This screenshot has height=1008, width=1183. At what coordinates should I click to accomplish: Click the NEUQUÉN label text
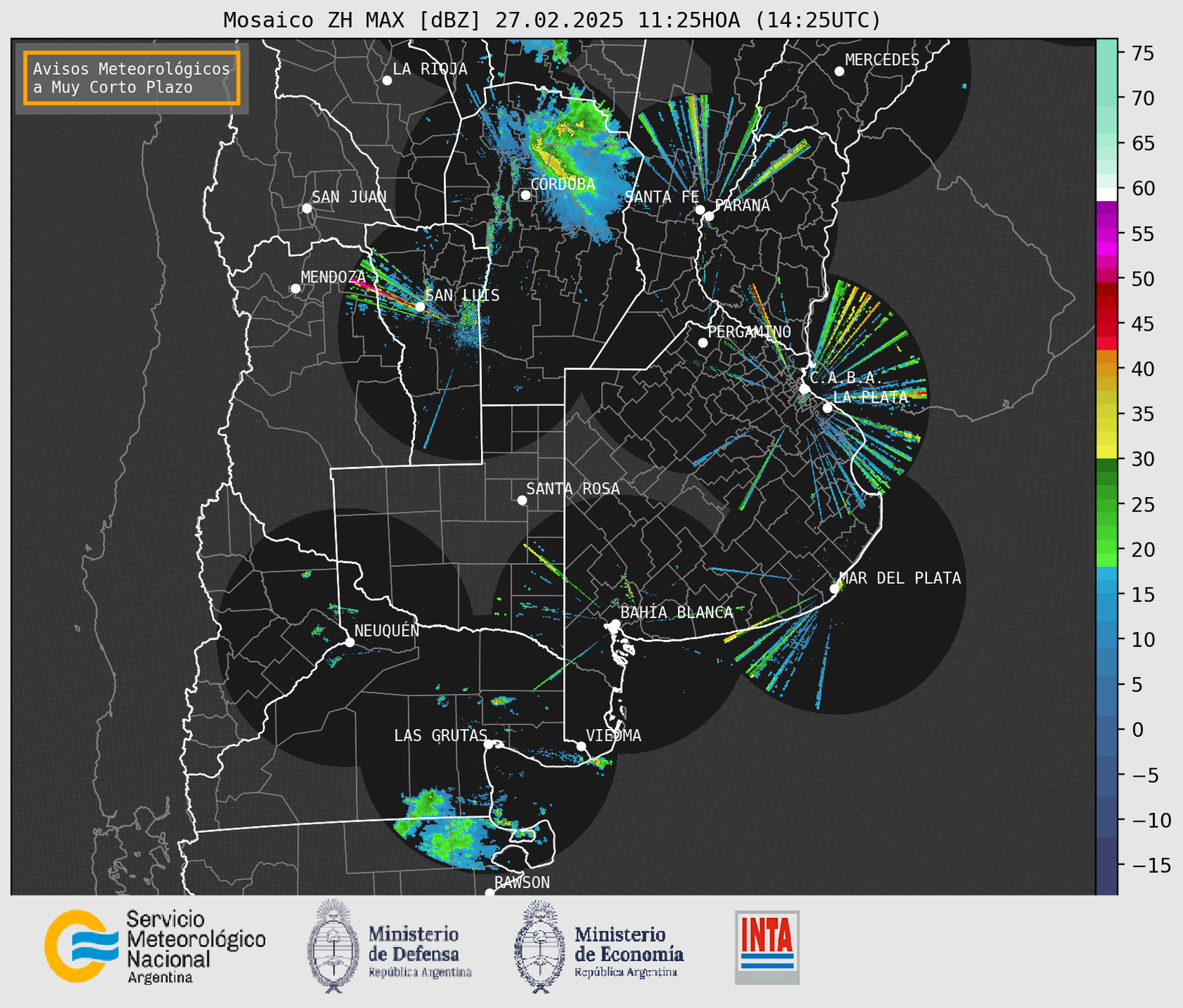tap(386, 630)
